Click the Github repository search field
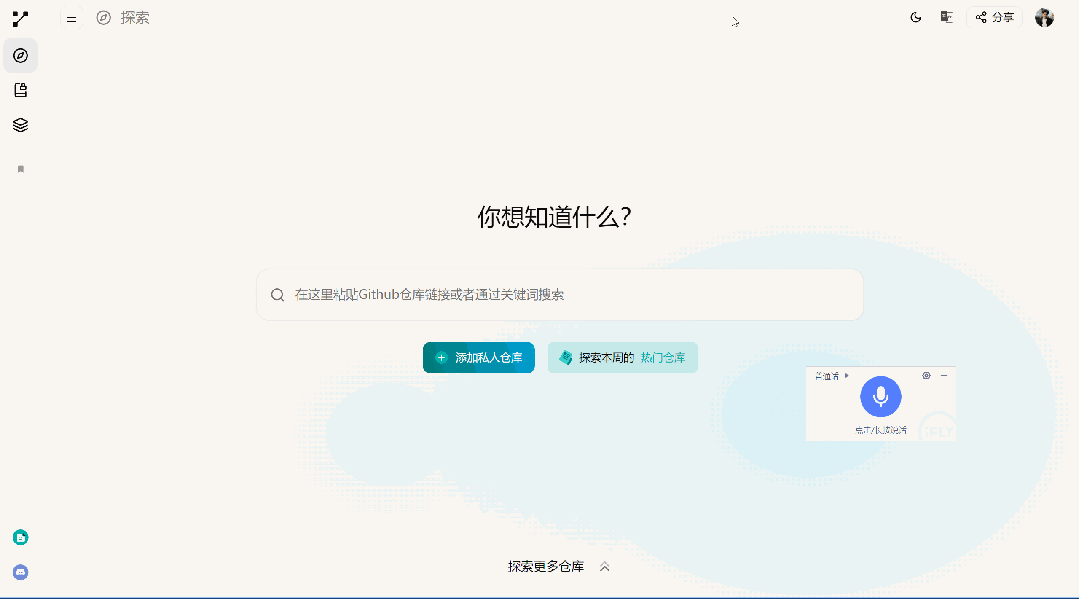The image size is (1079, 599). (559, 295)
